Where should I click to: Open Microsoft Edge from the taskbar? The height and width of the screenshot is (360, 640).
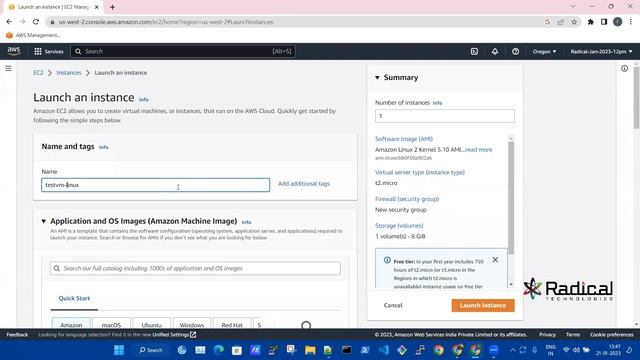[x=218, y=350]
